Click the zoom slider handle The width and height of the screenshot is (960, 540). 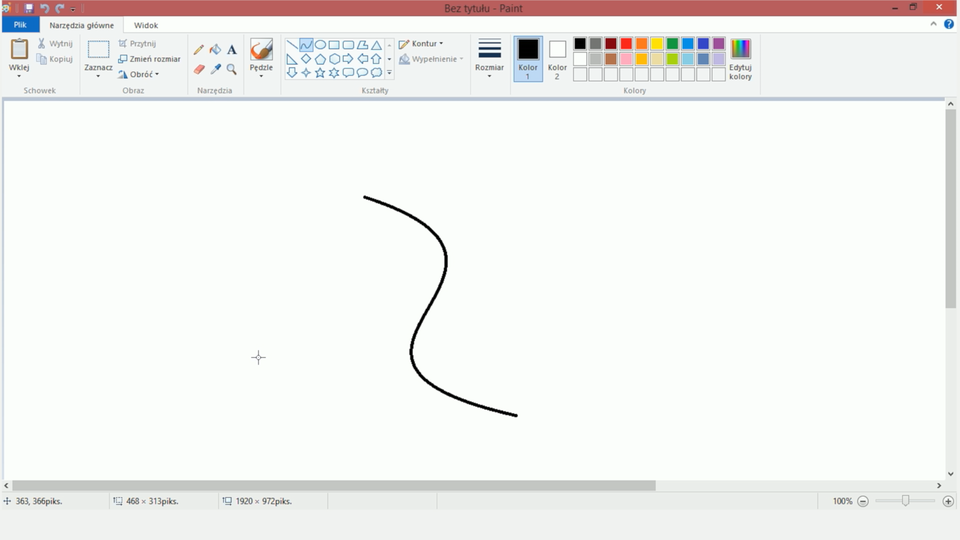point(906,501)
